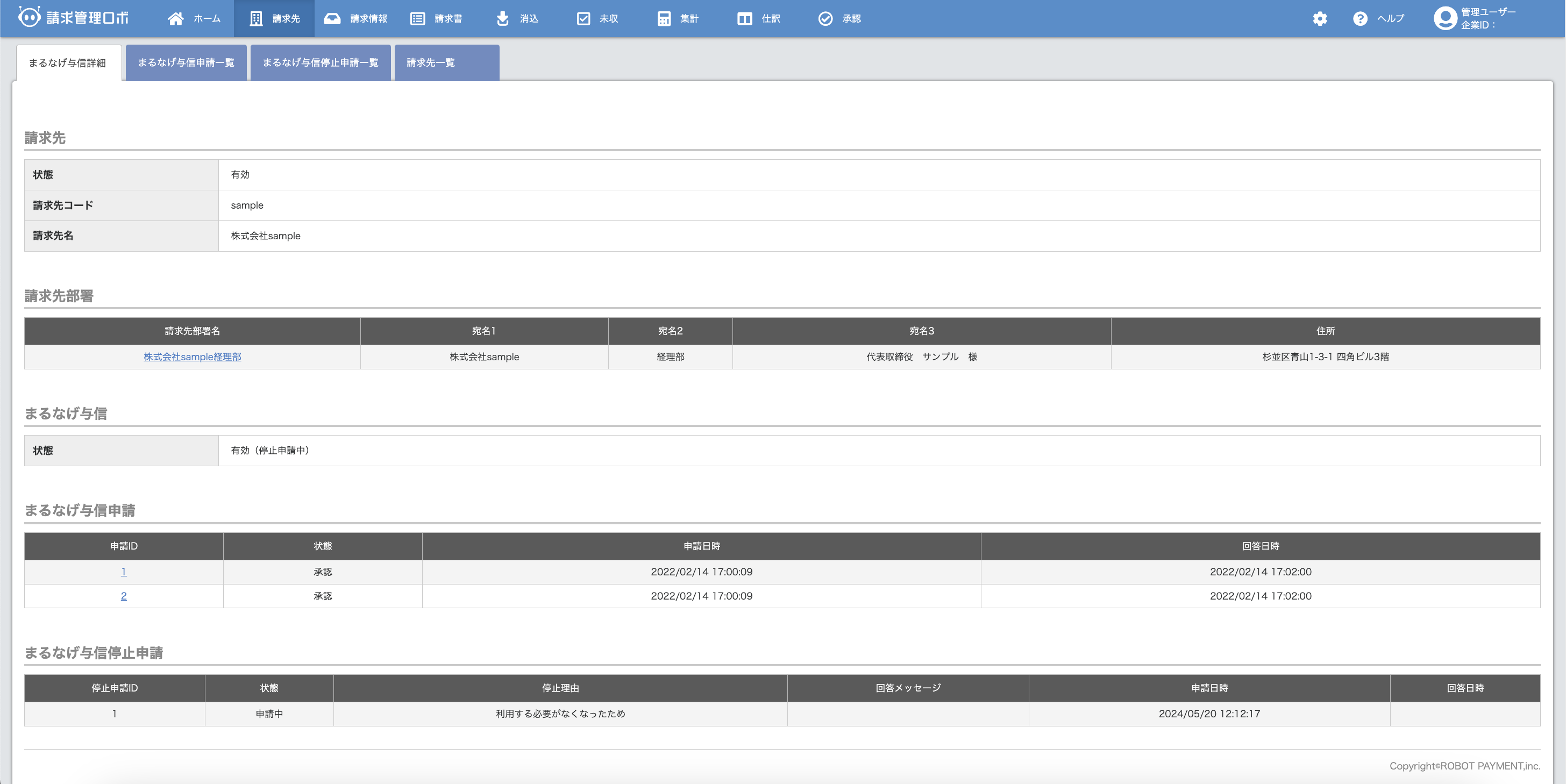This screenshot has height=784, width=1566.
Task: Open the 請求情報 inbox tray icon
Action: click(x=332, y=19)
